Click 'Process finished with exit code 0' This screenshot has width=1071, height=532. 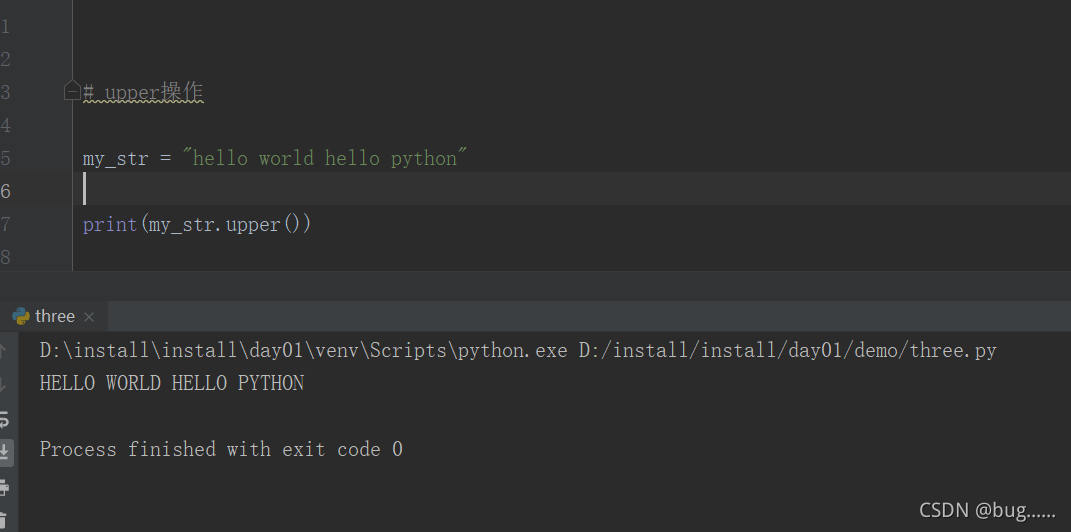pos(221,449)
